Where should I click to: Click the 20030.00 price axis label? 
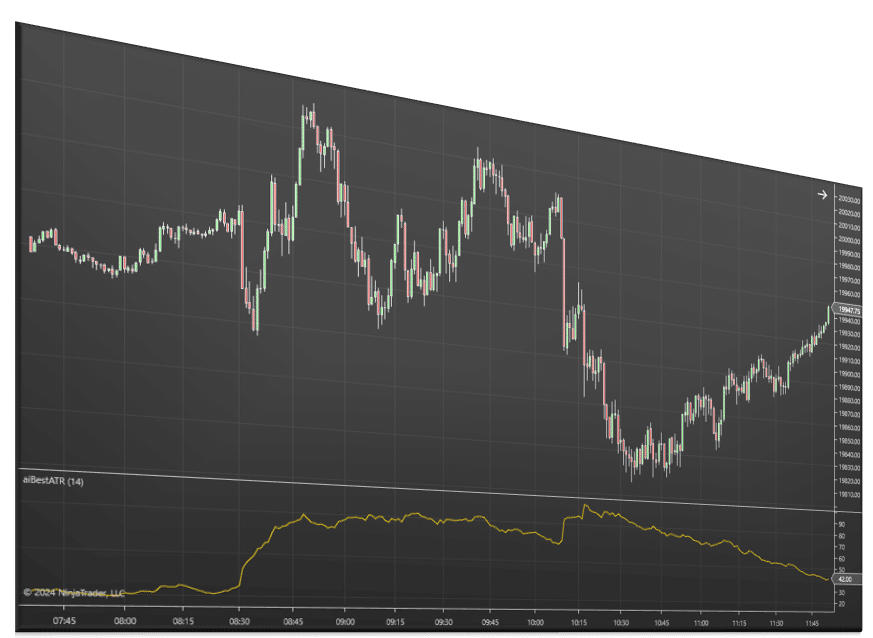point(849,199)
